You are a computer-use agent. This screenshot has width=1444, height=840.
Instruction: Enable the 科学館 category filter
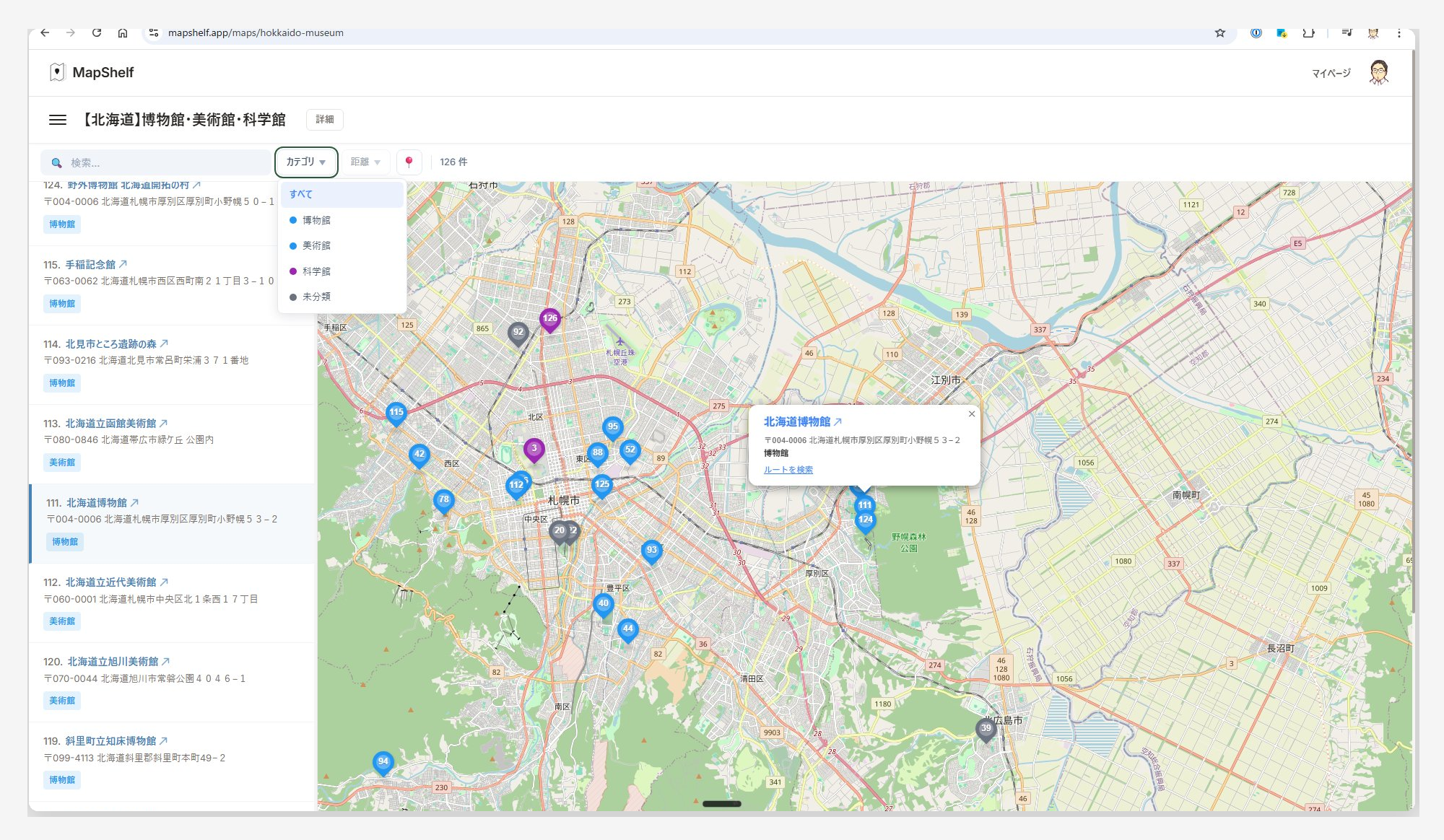click(x=317, y=271)
